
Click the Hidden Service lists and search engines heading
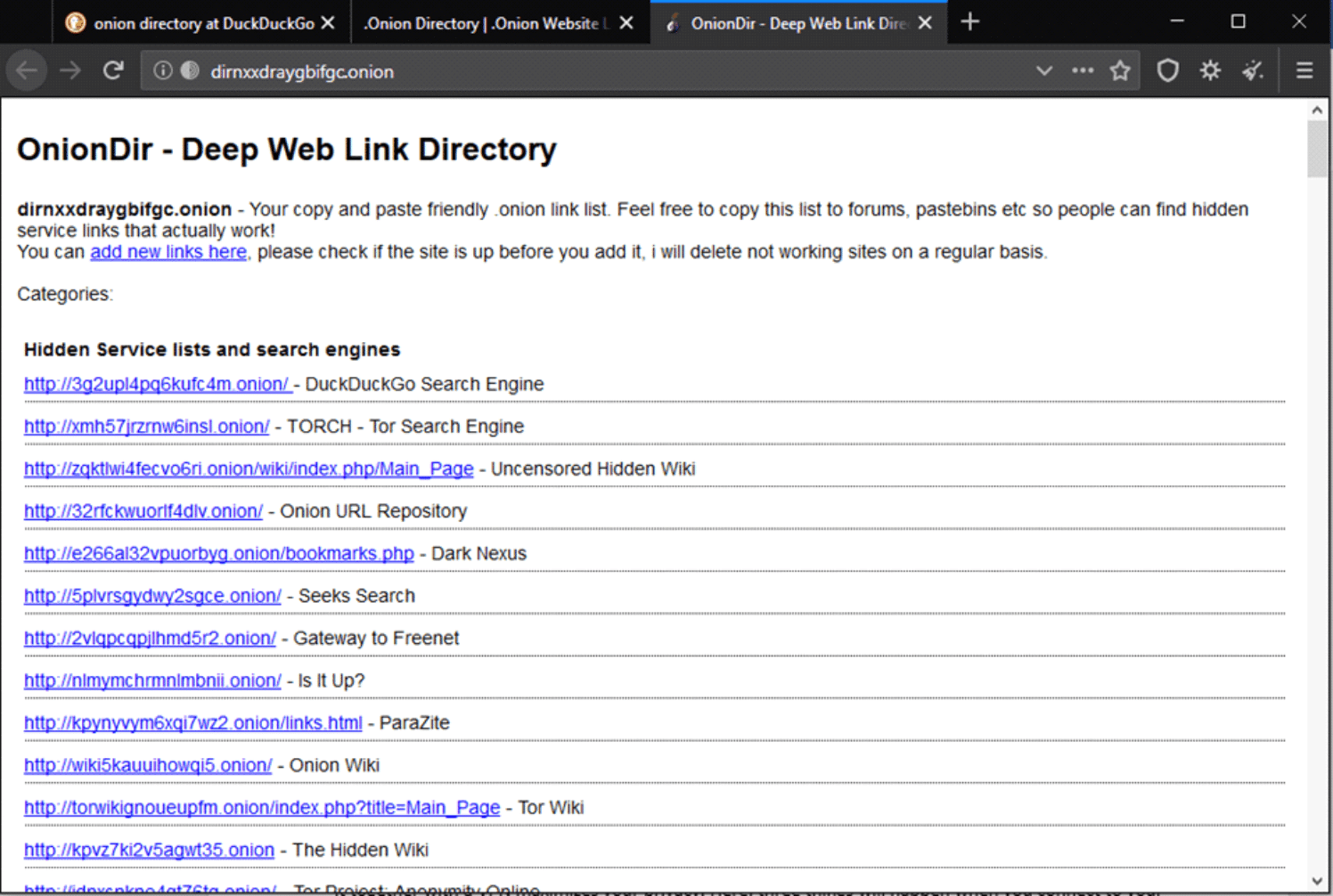pos(212,349)
